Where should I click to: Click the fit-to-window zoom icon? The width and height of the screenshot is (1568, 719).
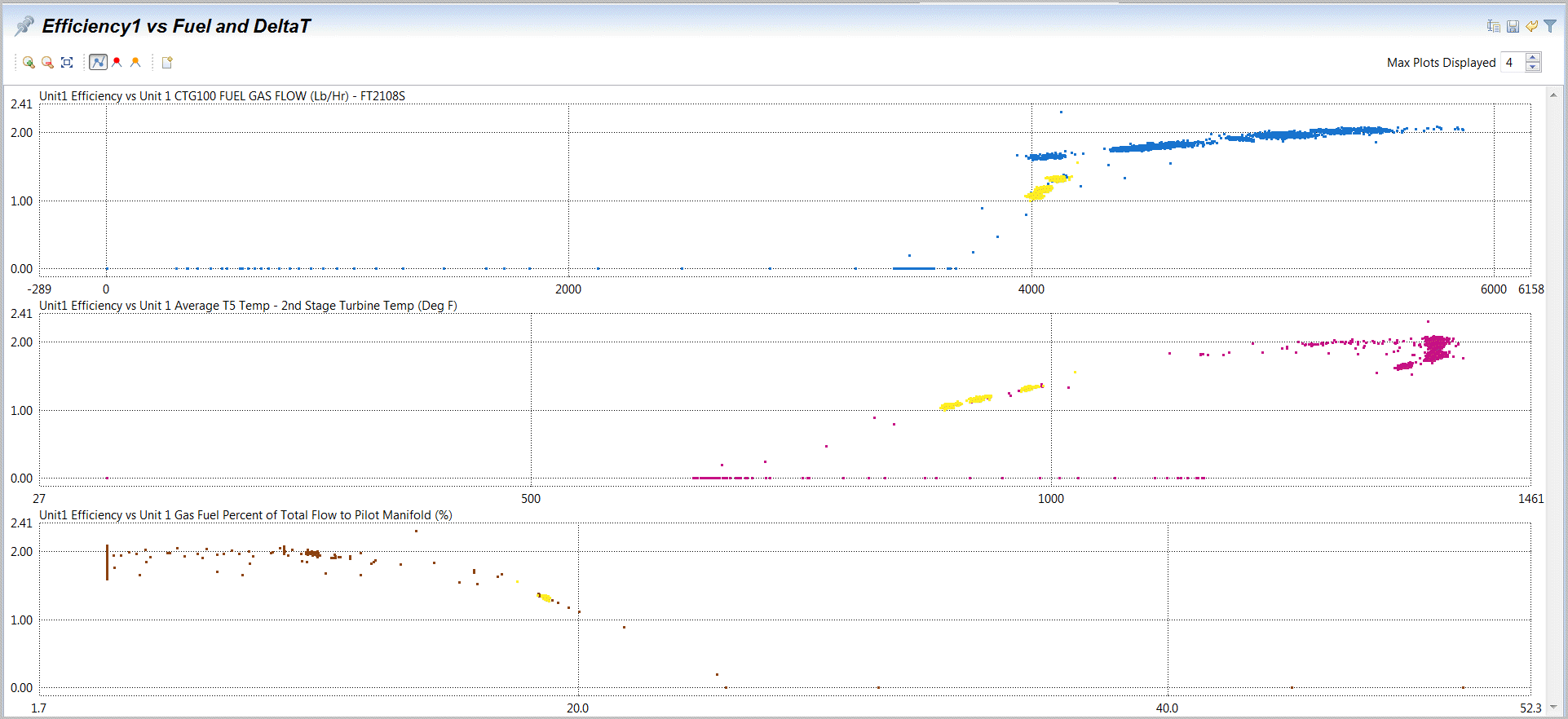pos(67,63)
